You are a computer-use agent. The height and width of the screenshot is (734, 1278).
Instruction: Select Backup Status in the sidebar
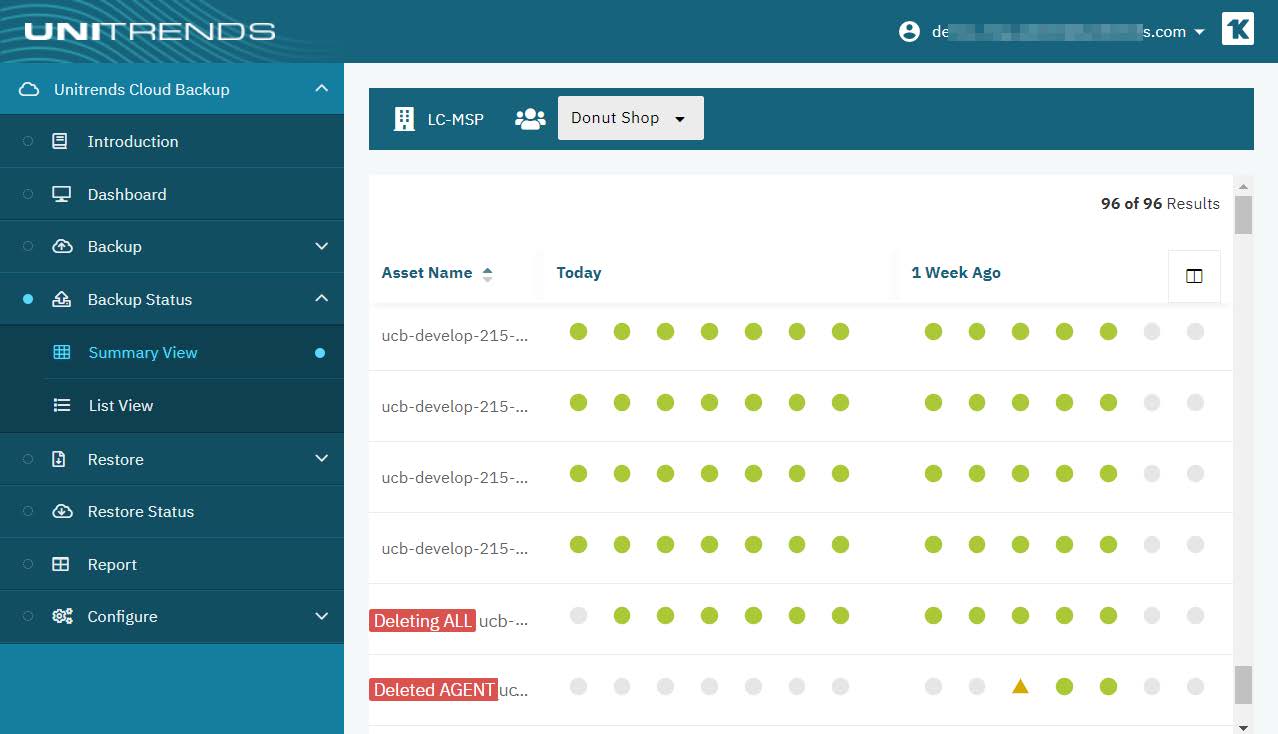tap(140, 299)
